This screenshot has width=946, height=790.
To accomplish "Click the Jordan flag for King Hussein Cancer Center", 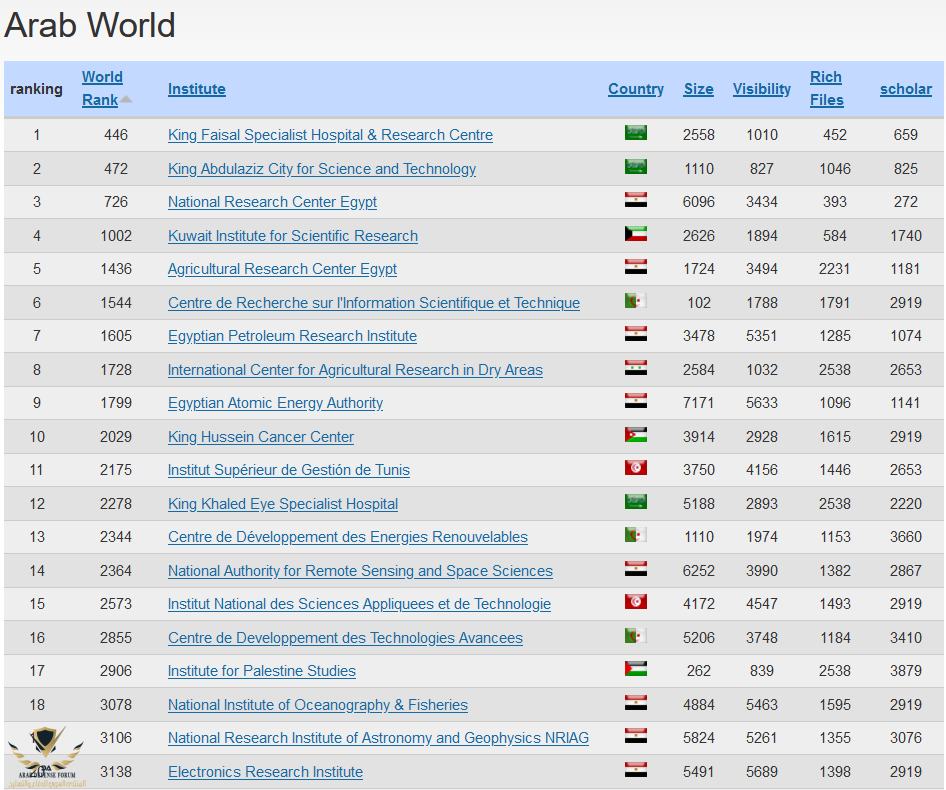I will point(636,434).
